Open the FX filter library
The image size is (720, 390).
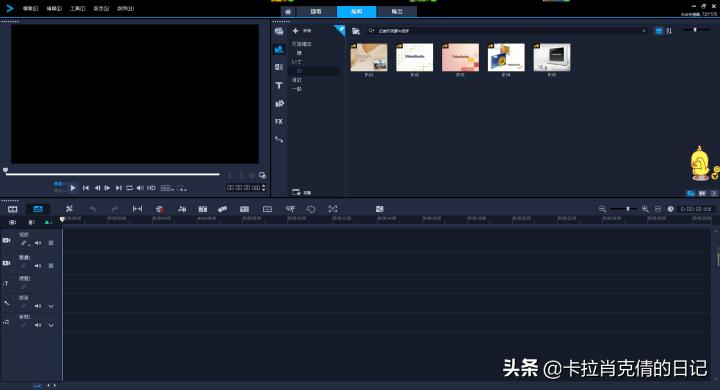pos(279,121)
